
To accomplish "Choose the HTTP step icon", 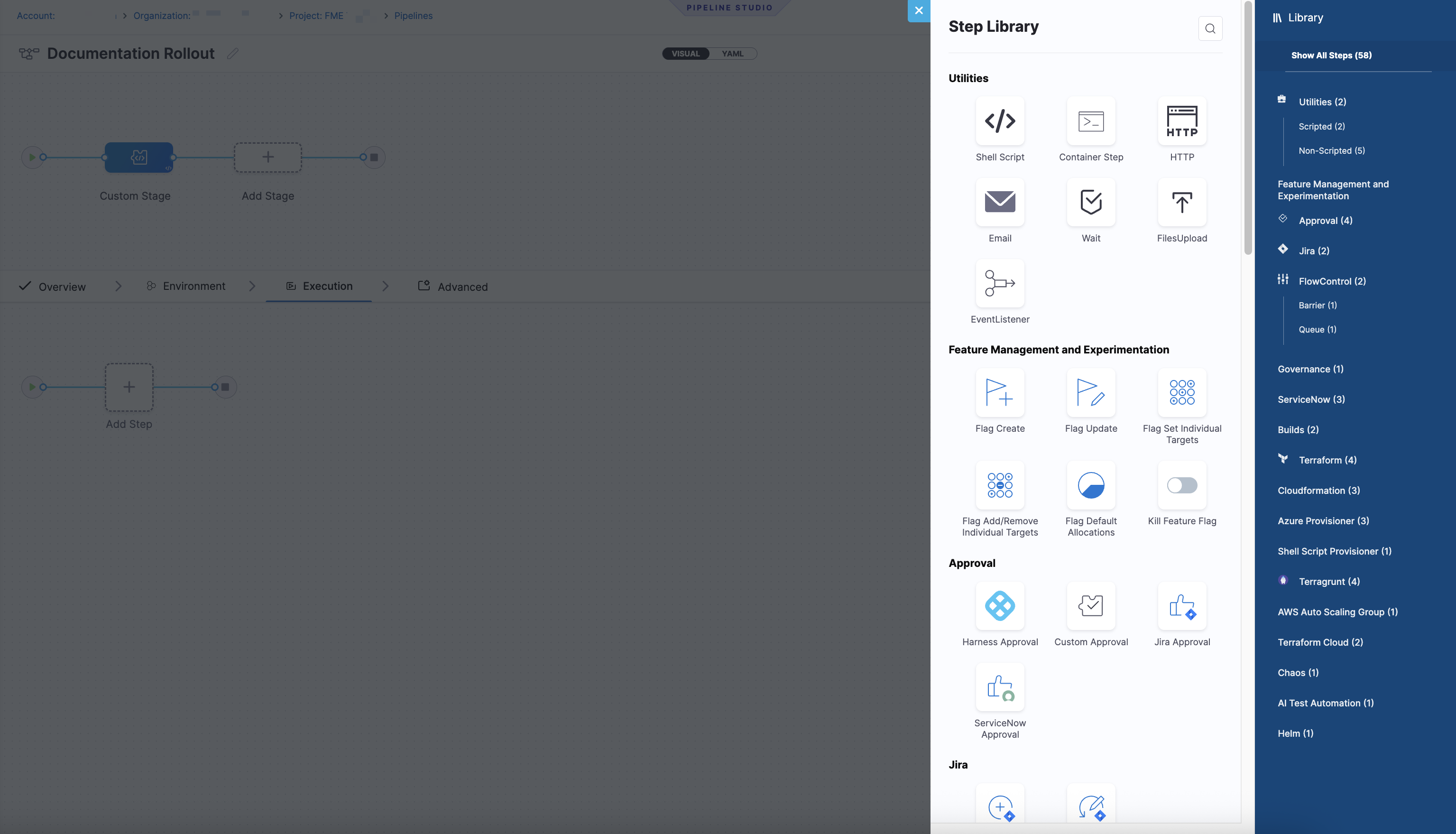I will point(1182,121).
